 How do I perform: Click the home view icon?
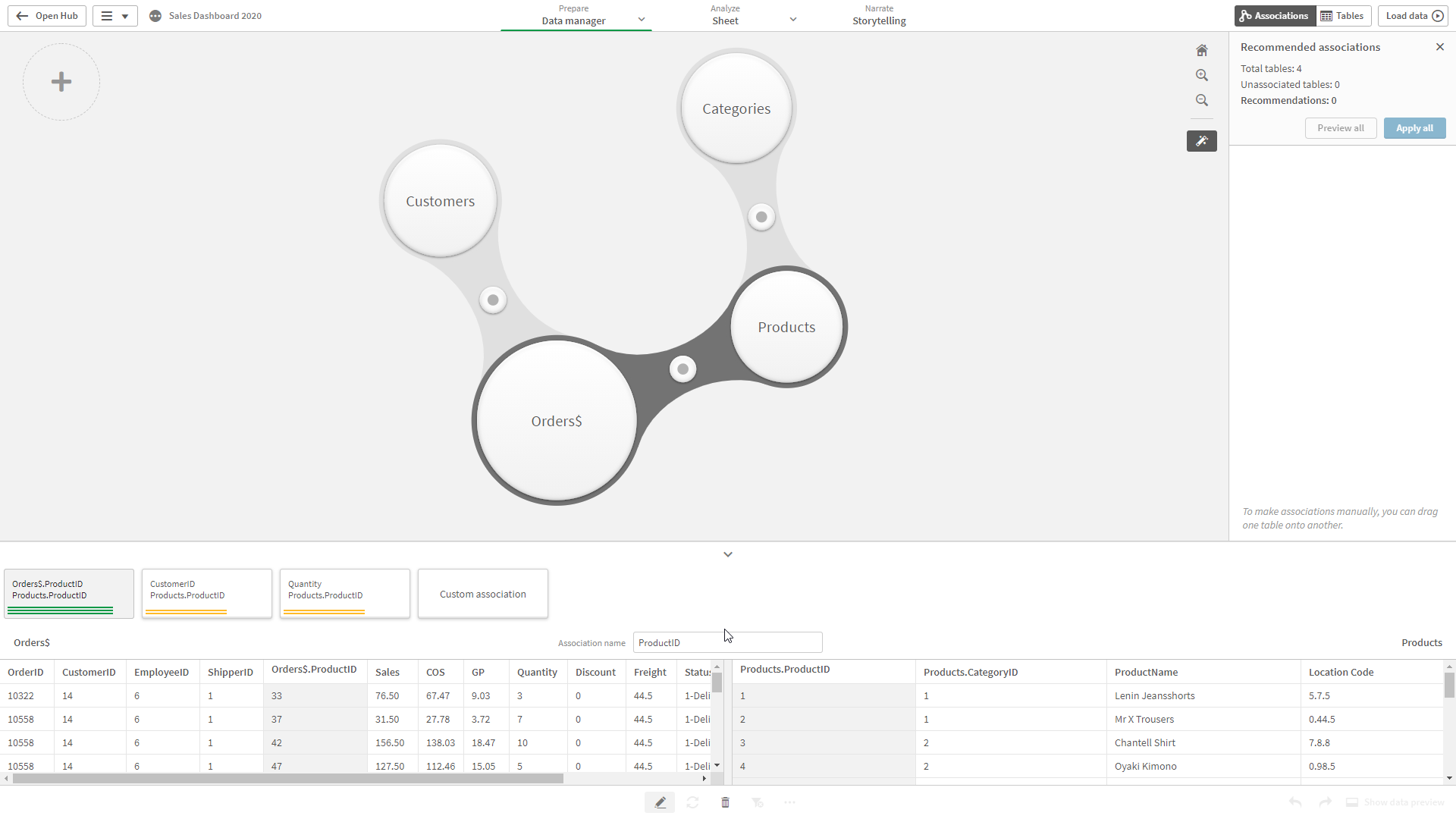[1202, 51]
